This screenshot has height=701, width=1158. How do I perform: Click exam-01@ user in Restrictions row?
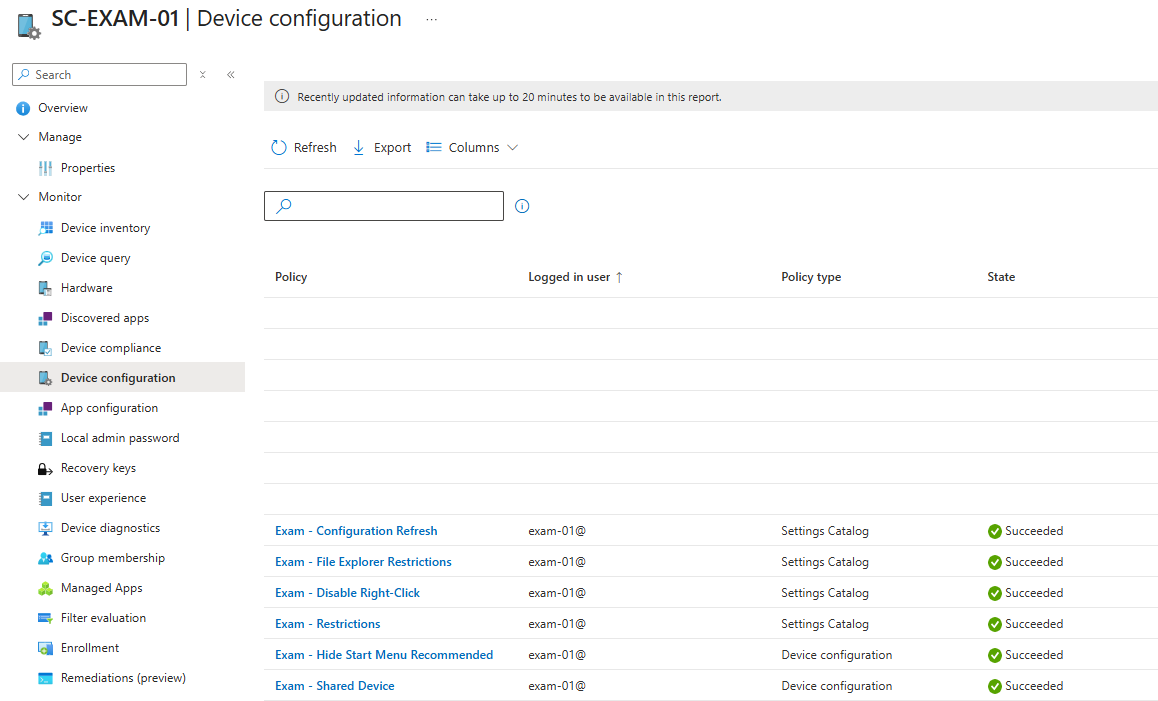click(x=557, y=624)
